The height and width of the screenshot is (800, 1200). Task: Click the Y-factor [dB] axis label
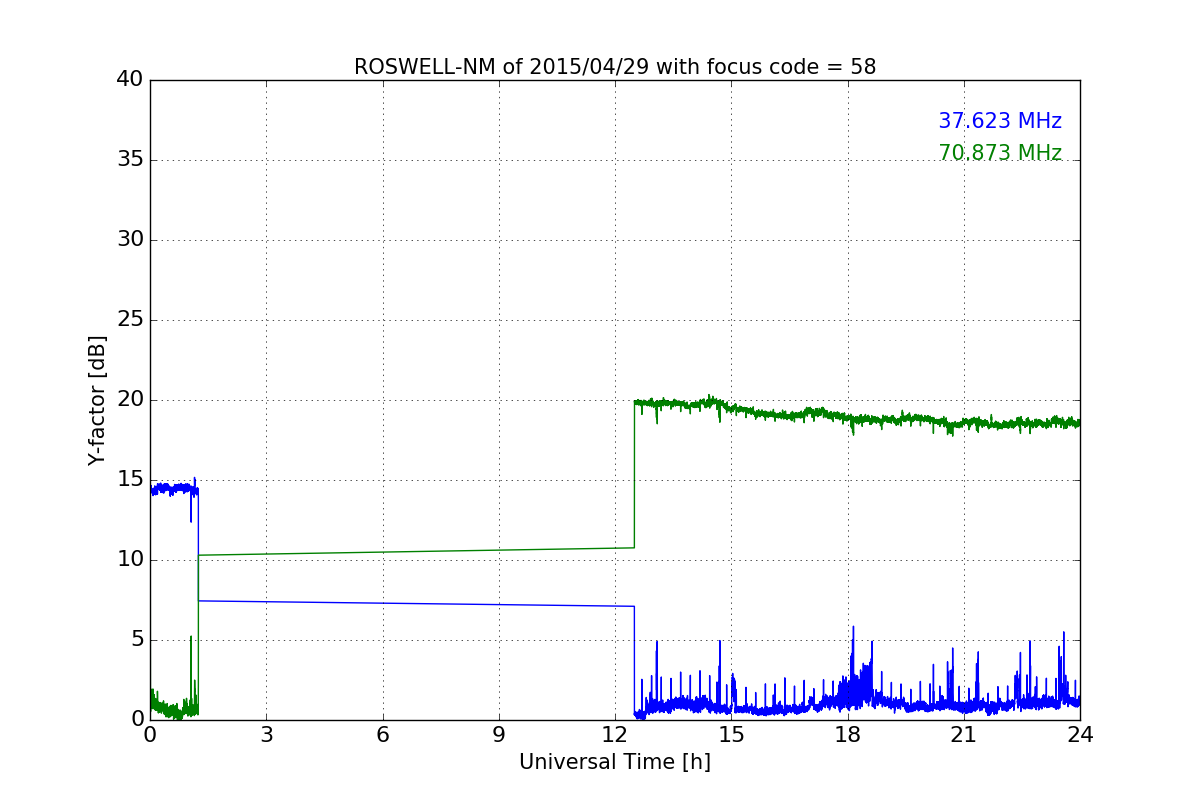(97, 400)
